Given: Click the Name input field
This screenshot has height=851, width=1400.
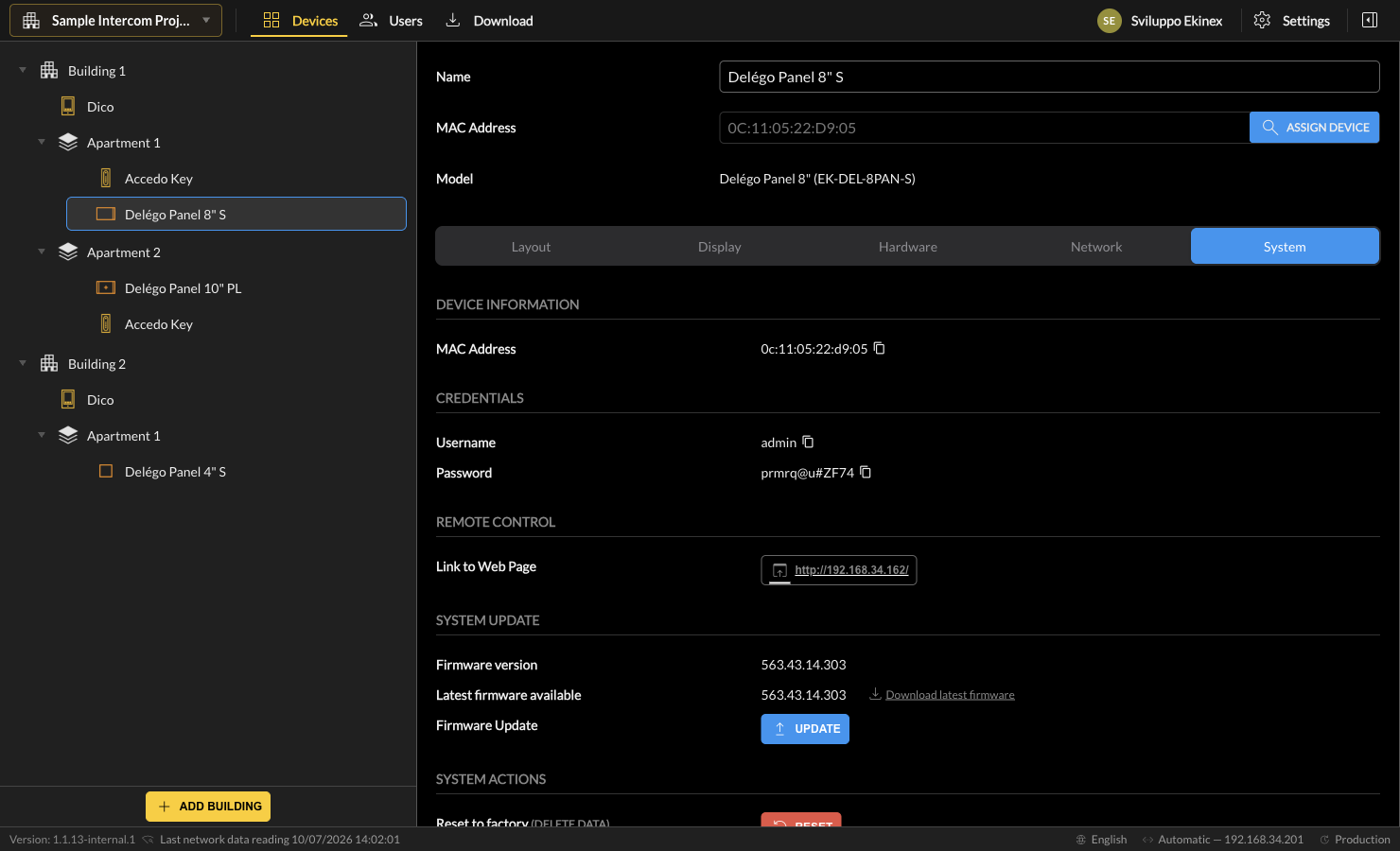Looking at the screenshot, I should (1049, 77).
